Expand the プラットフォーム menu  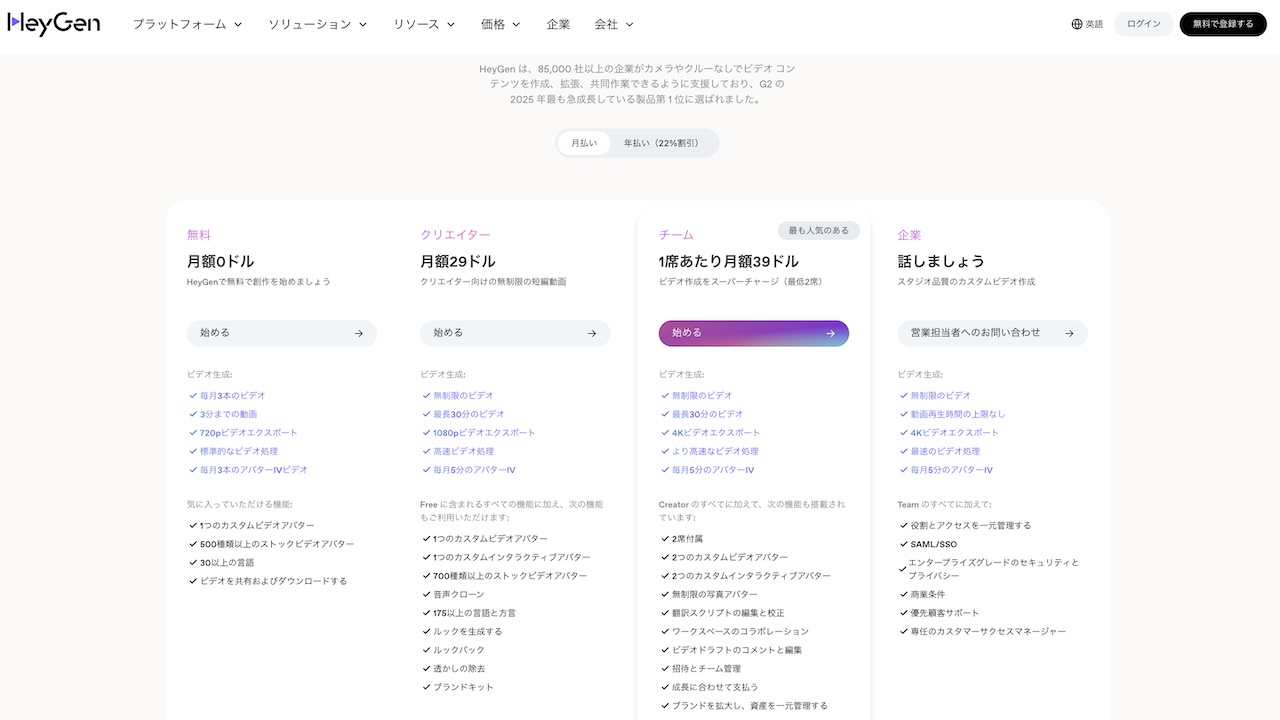188,24
